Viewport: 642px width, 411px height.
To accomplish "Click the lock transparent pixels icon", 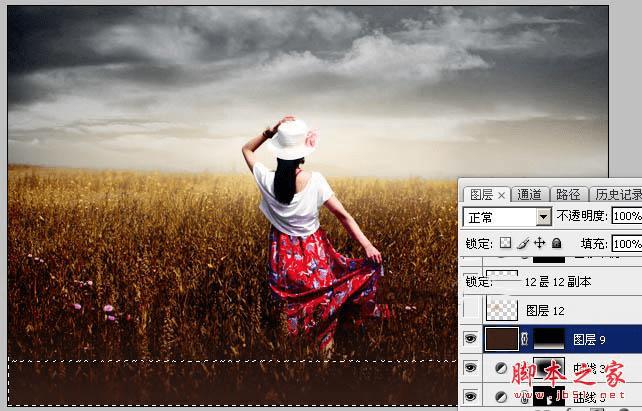I will click(505, 243).
